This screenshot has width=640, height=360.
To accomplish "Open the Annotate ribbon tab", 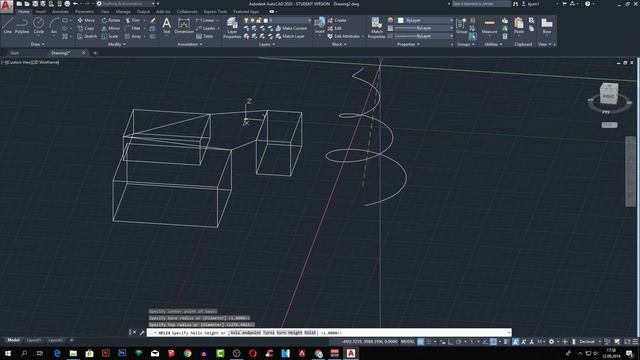I will coord(60,12).
